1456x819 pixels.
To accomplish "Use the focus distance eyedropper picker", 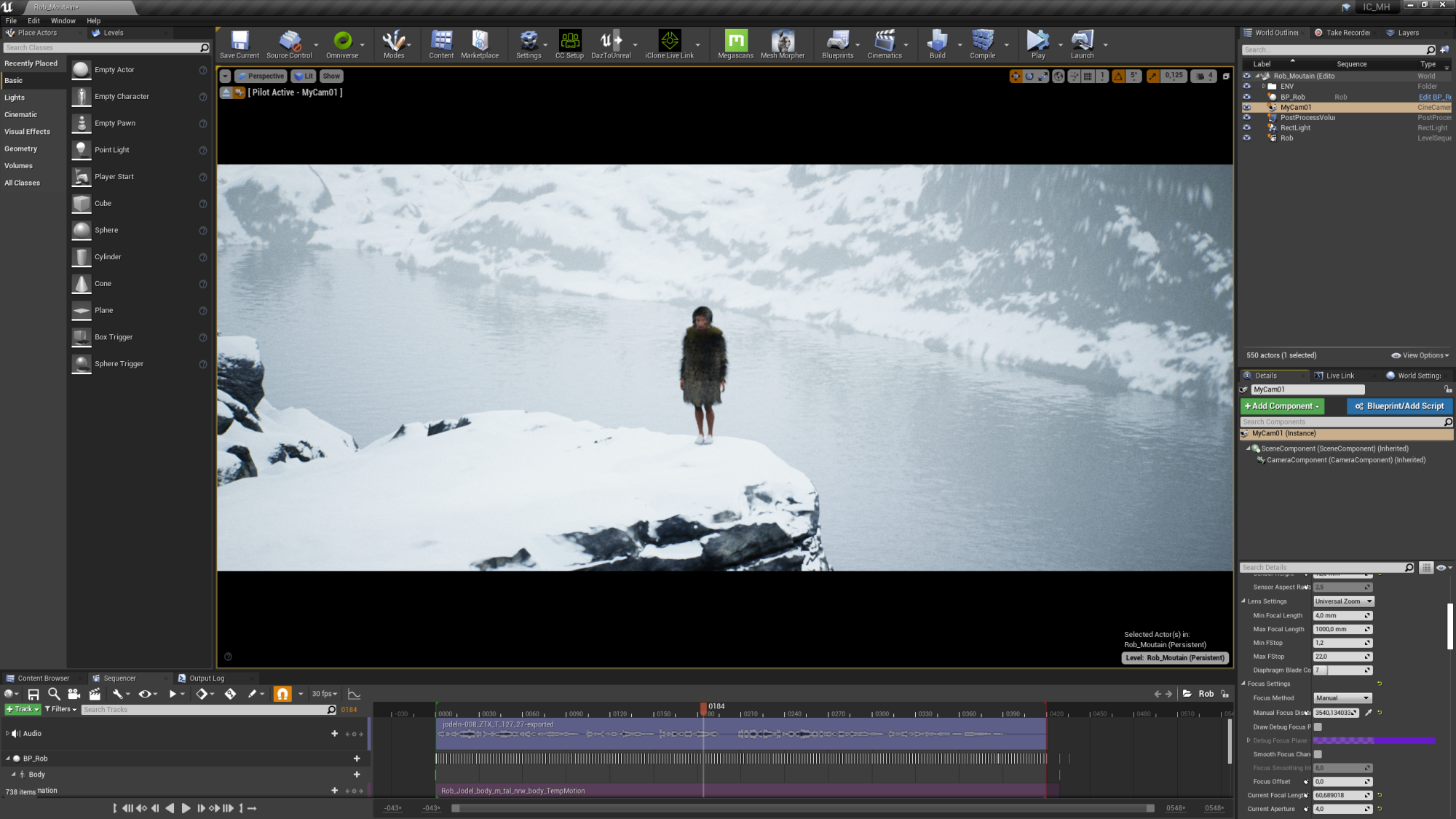I will click(x=1368, y=713).
